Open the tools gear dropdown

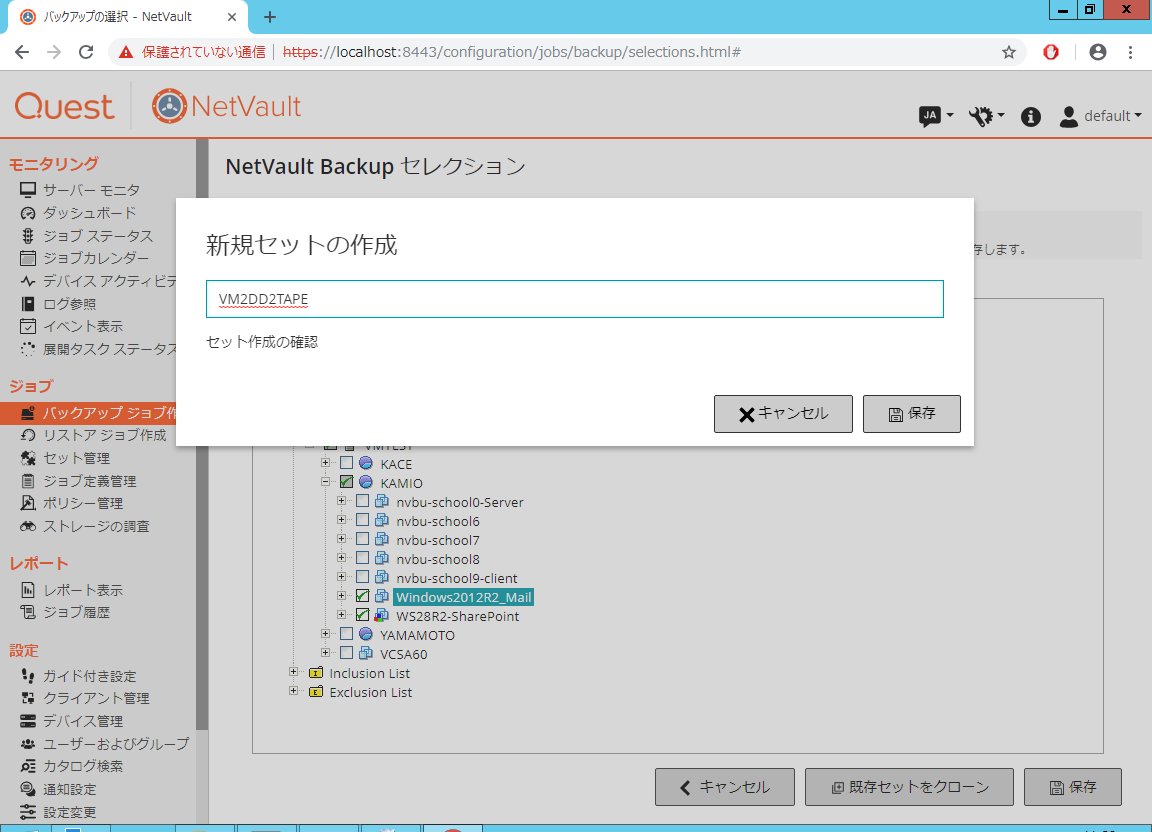[x=986, y=116]
